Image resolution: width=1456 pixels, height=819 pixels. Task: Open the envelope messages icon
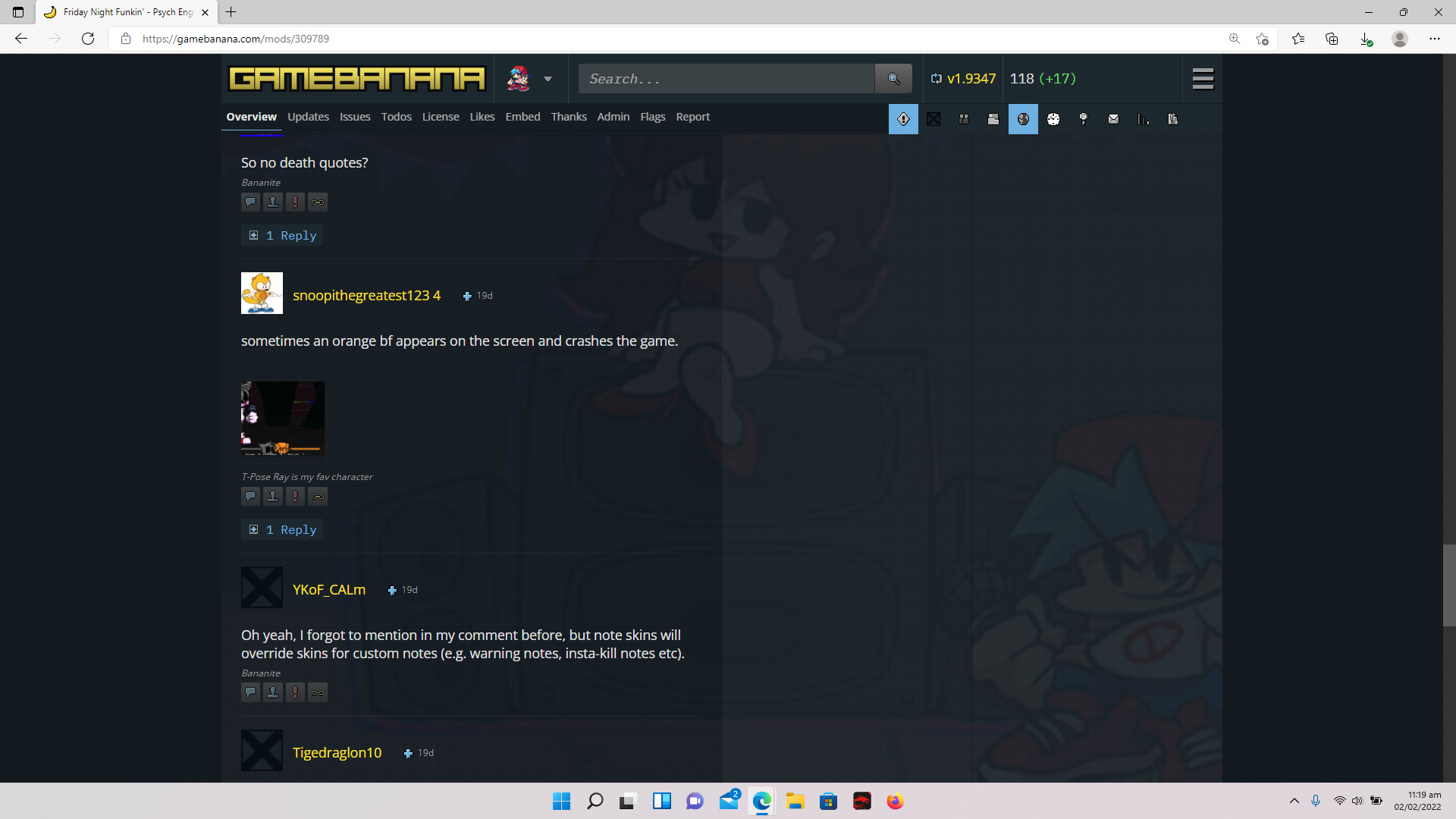(1113, 119)
